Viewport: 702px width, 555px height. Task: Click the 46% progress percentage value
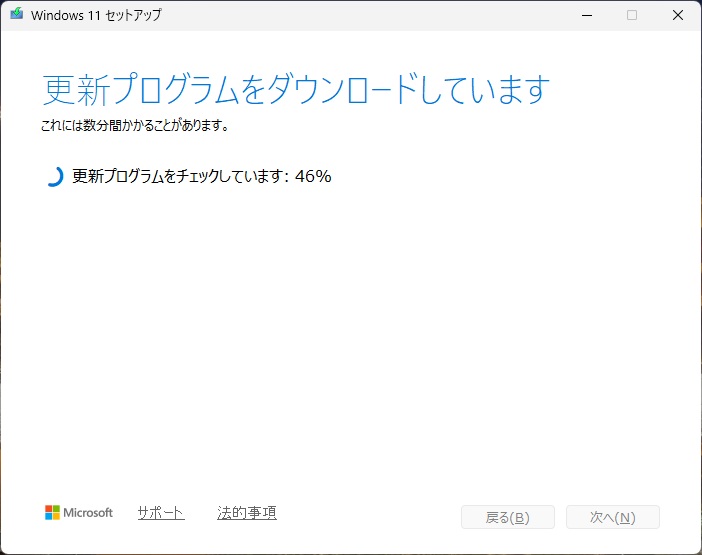coord(313,177)
